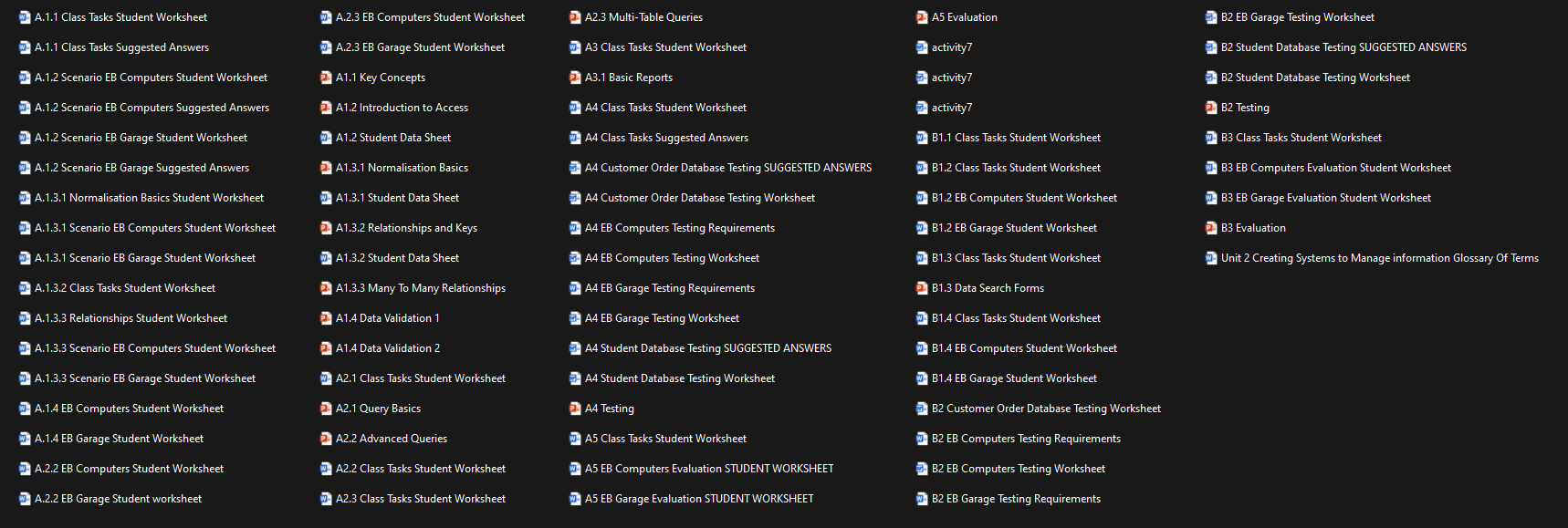Click file name A.1.2 Scenario EB Garage Suggested Answers
1568x528 pixels.
(x=141, y=168)
